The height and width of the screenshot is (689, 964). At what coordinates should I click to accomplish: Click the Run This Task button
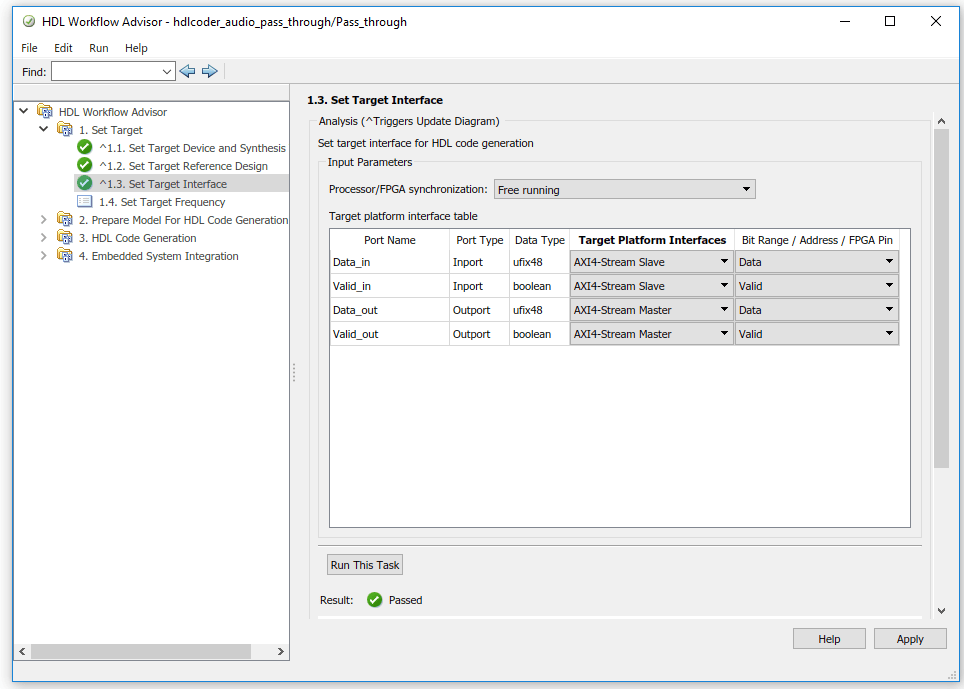365,565
